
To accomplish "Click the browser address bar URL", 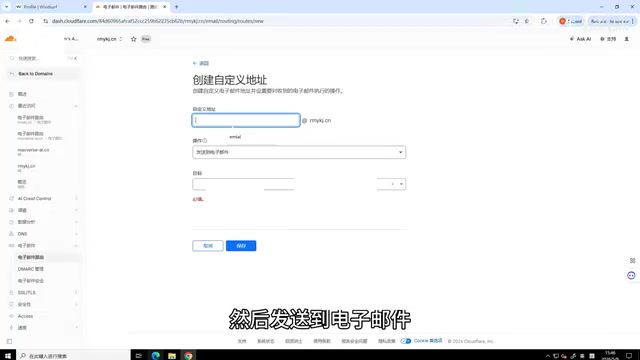I will [158, 21].
